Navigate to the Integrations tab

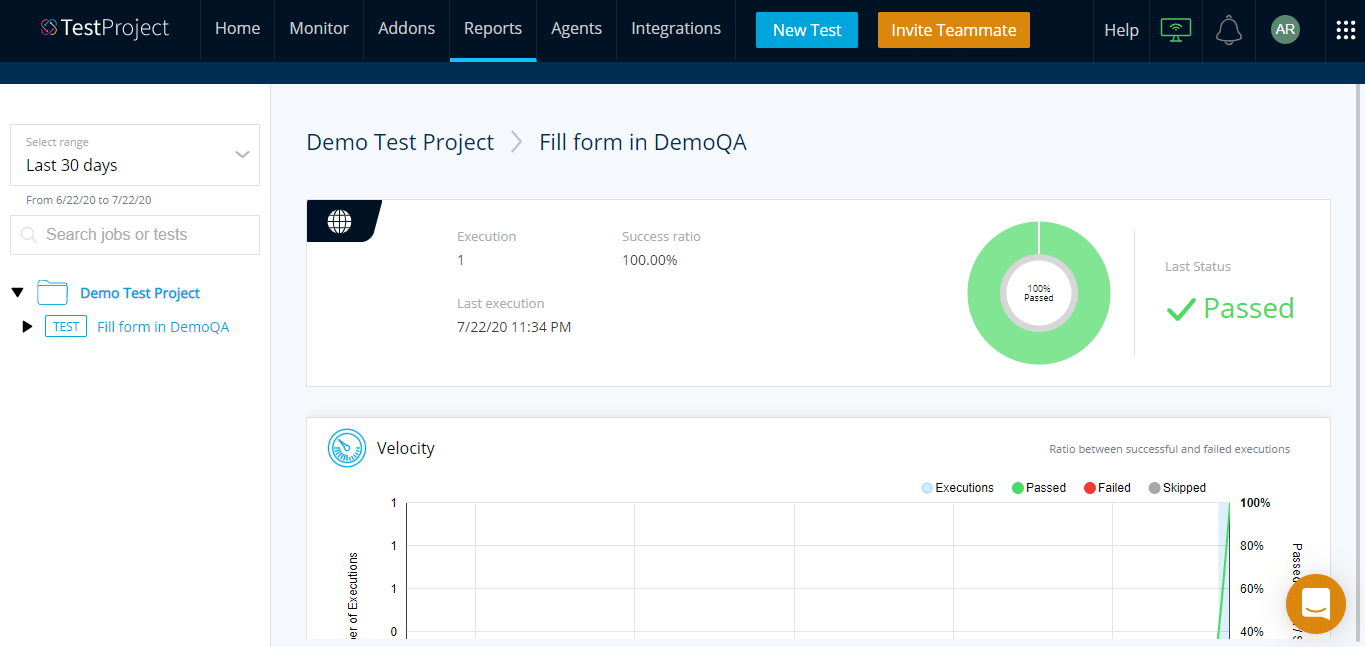pyautogui.click(x=676, y=30)
